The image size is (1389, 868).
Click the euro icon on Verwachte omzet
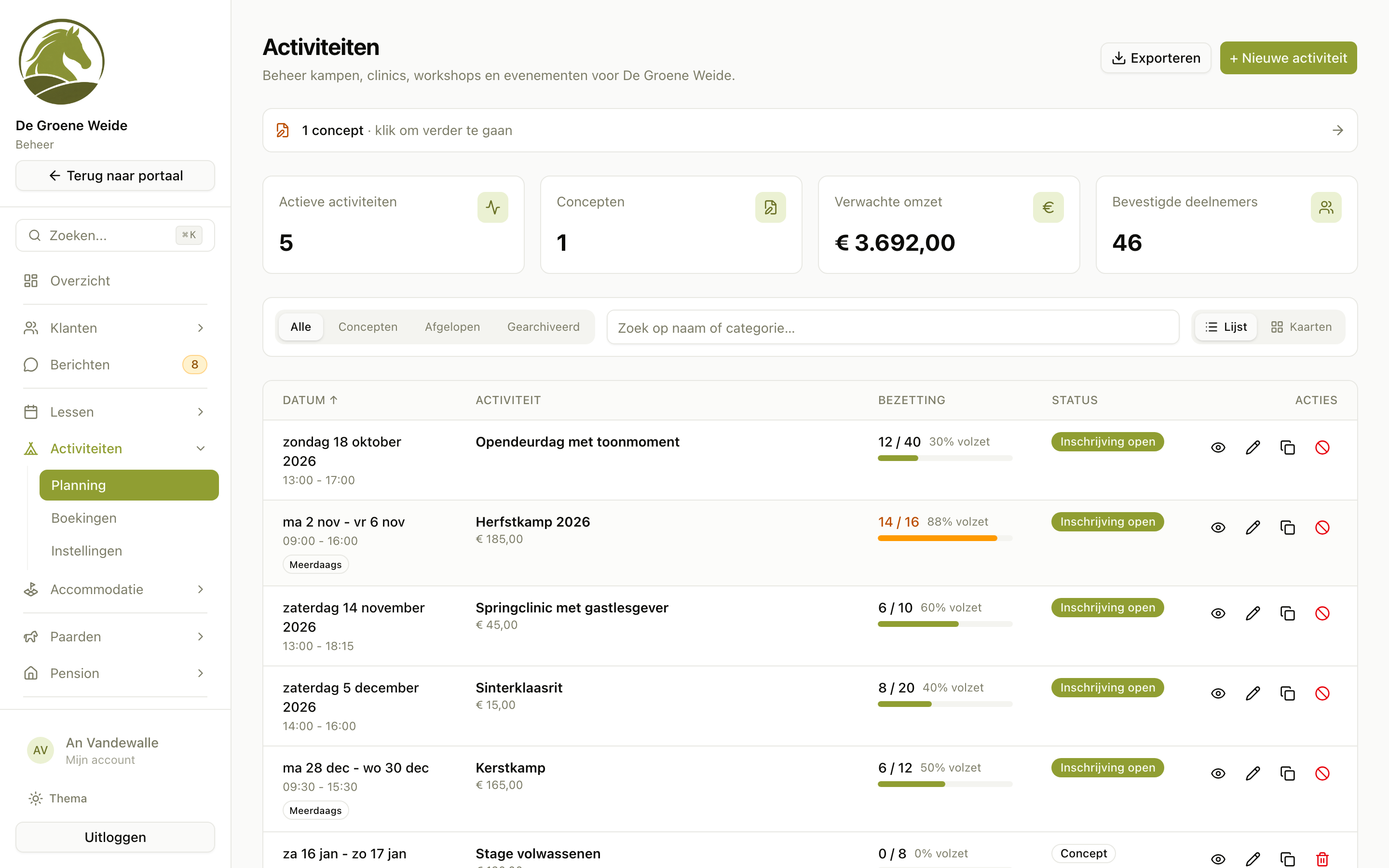1048,207
